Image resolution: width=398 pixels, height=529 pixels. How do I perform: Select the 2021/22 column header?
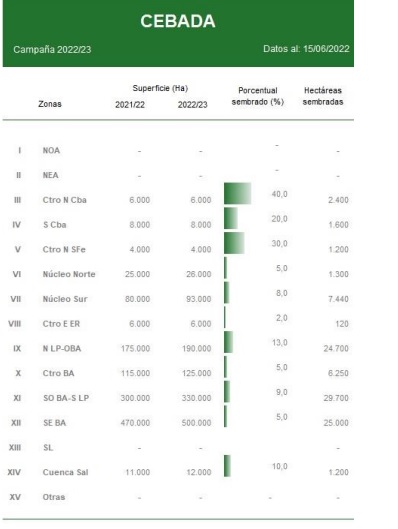click(x=130, y=105)
